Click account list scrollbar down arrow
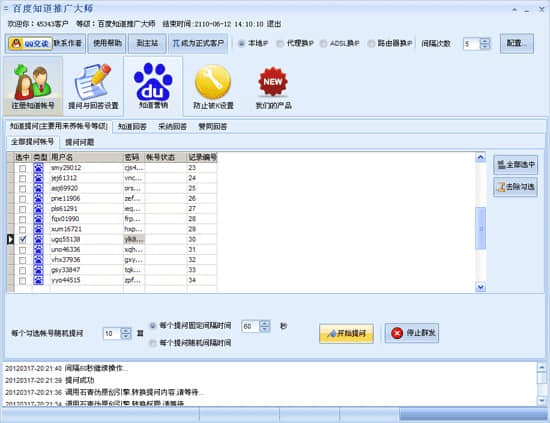 481,287
